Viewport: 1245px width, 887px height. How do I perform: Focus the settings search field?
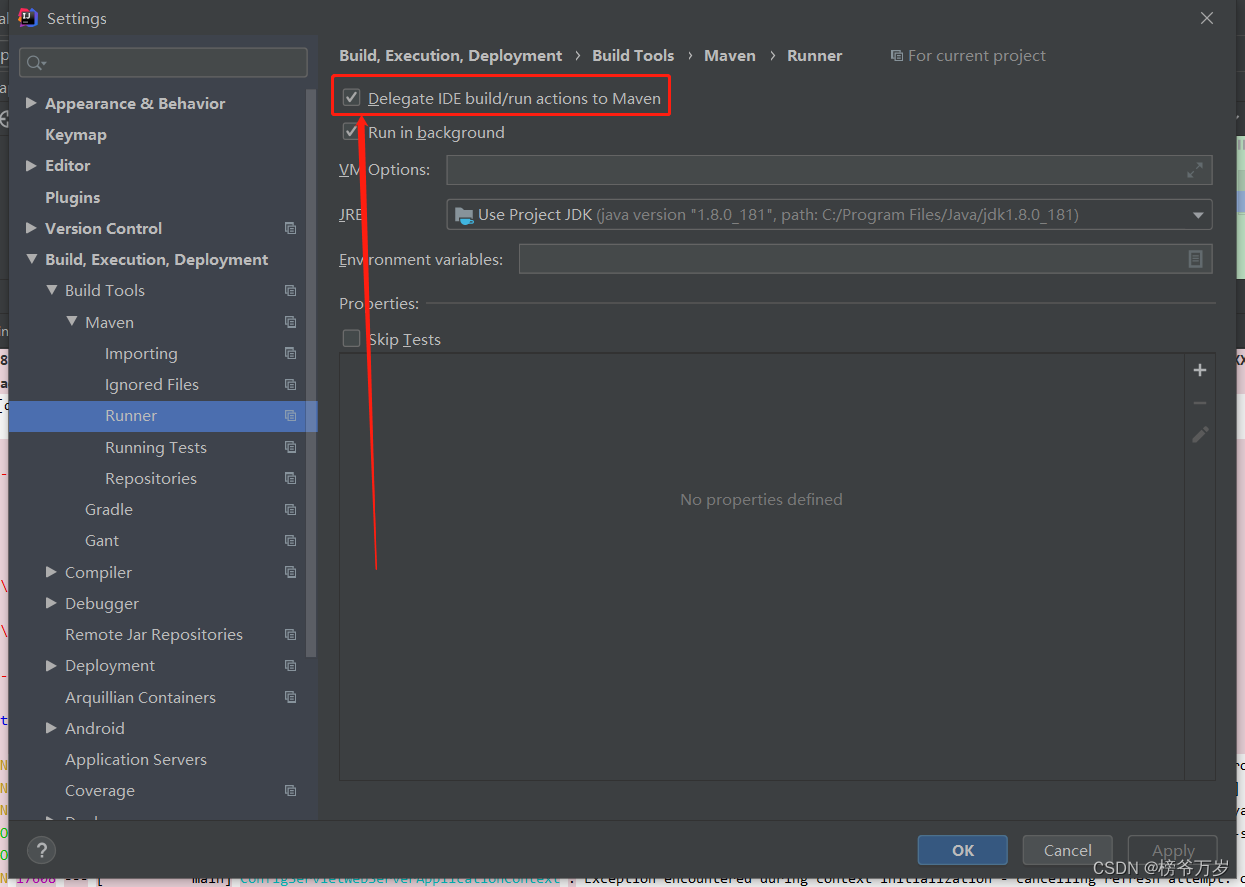(x=164, y=63)
